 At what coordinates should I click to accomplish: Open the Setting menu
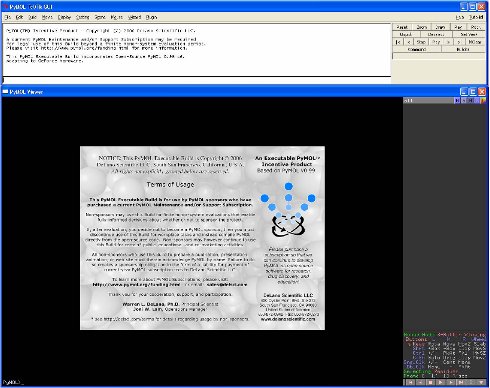pos(83,17)
